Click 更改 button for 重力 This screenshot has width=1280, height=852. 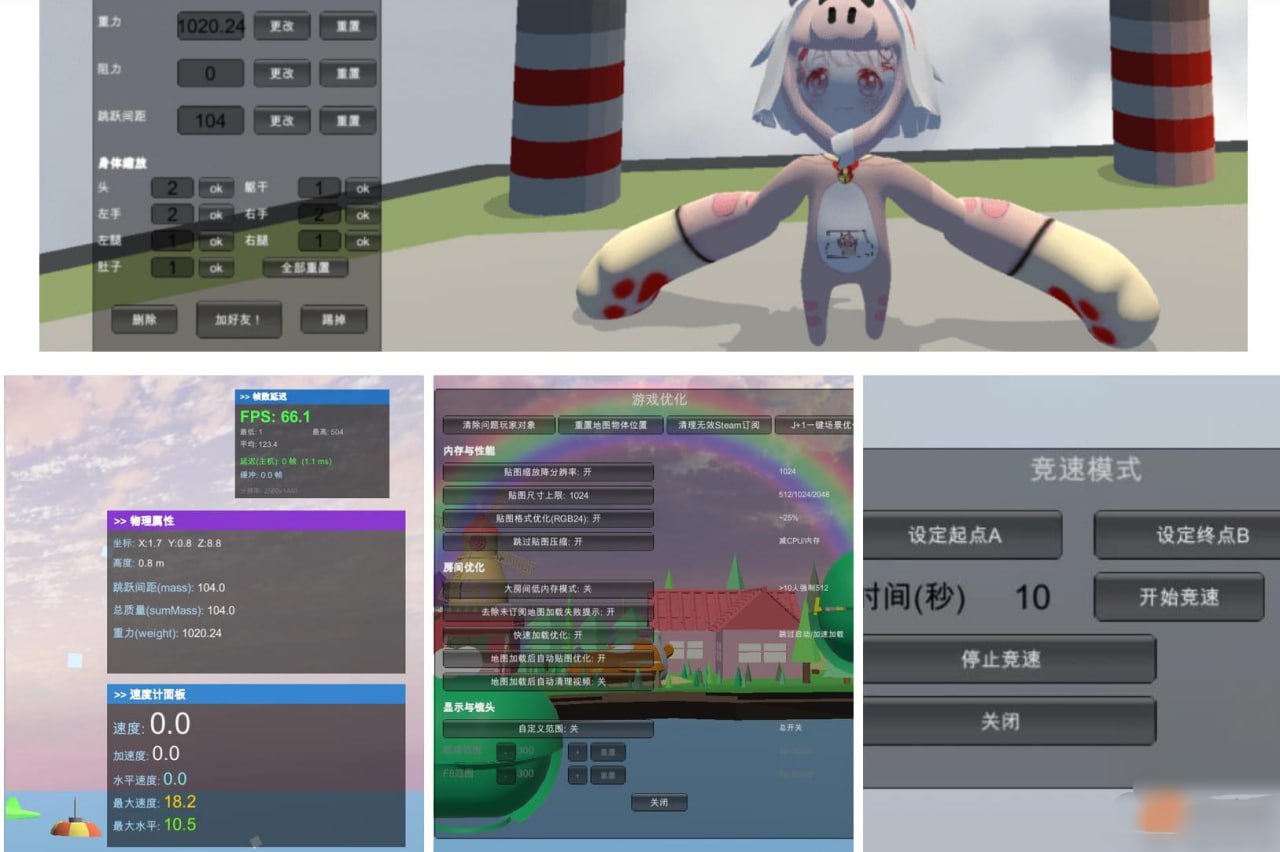point(282,26)
